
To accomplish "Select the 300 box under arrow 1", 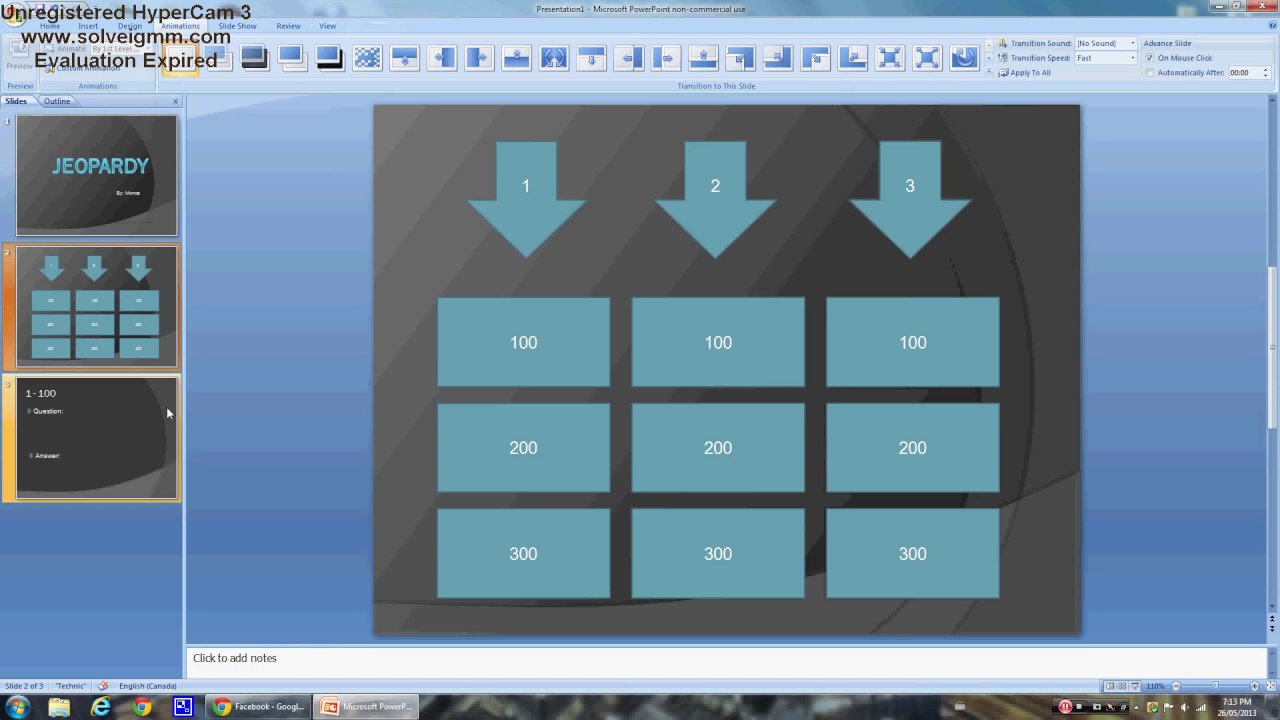I will (523, 553).
